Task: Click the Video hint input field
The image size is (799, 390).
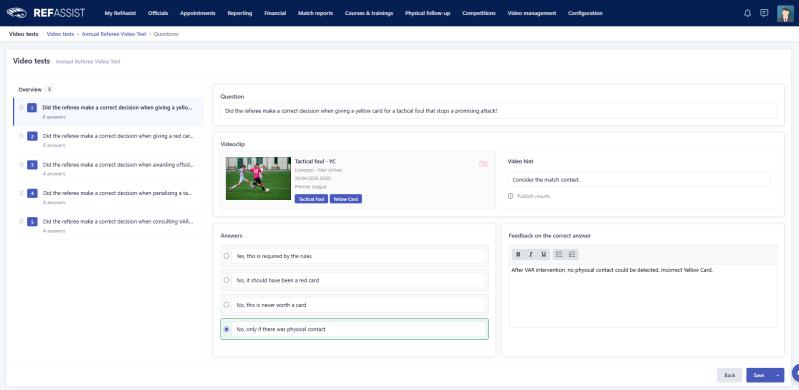Action: coord(639,179)
